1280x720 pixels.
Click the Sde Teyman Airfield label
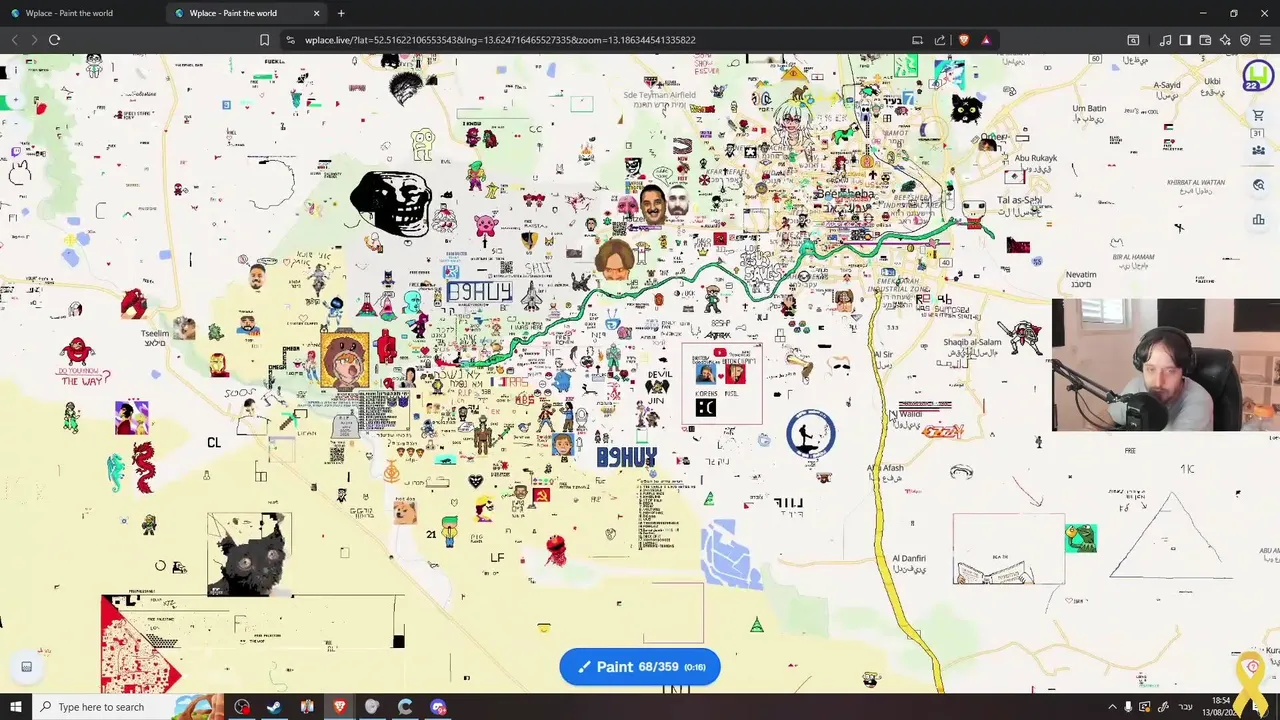tap(659, 95)
